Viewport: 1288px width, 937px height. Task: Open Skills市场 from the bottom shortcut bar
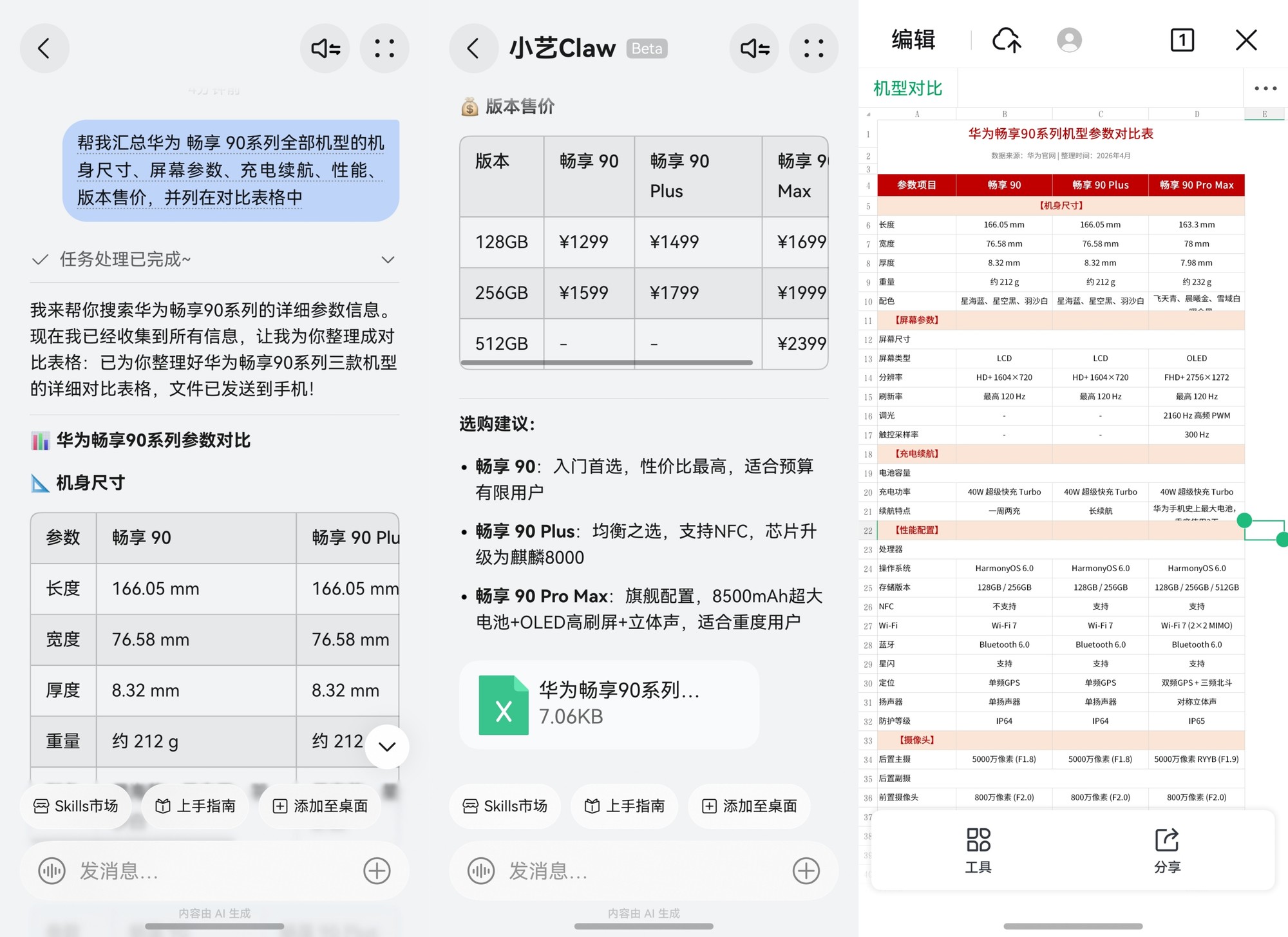tap(75, 806)
